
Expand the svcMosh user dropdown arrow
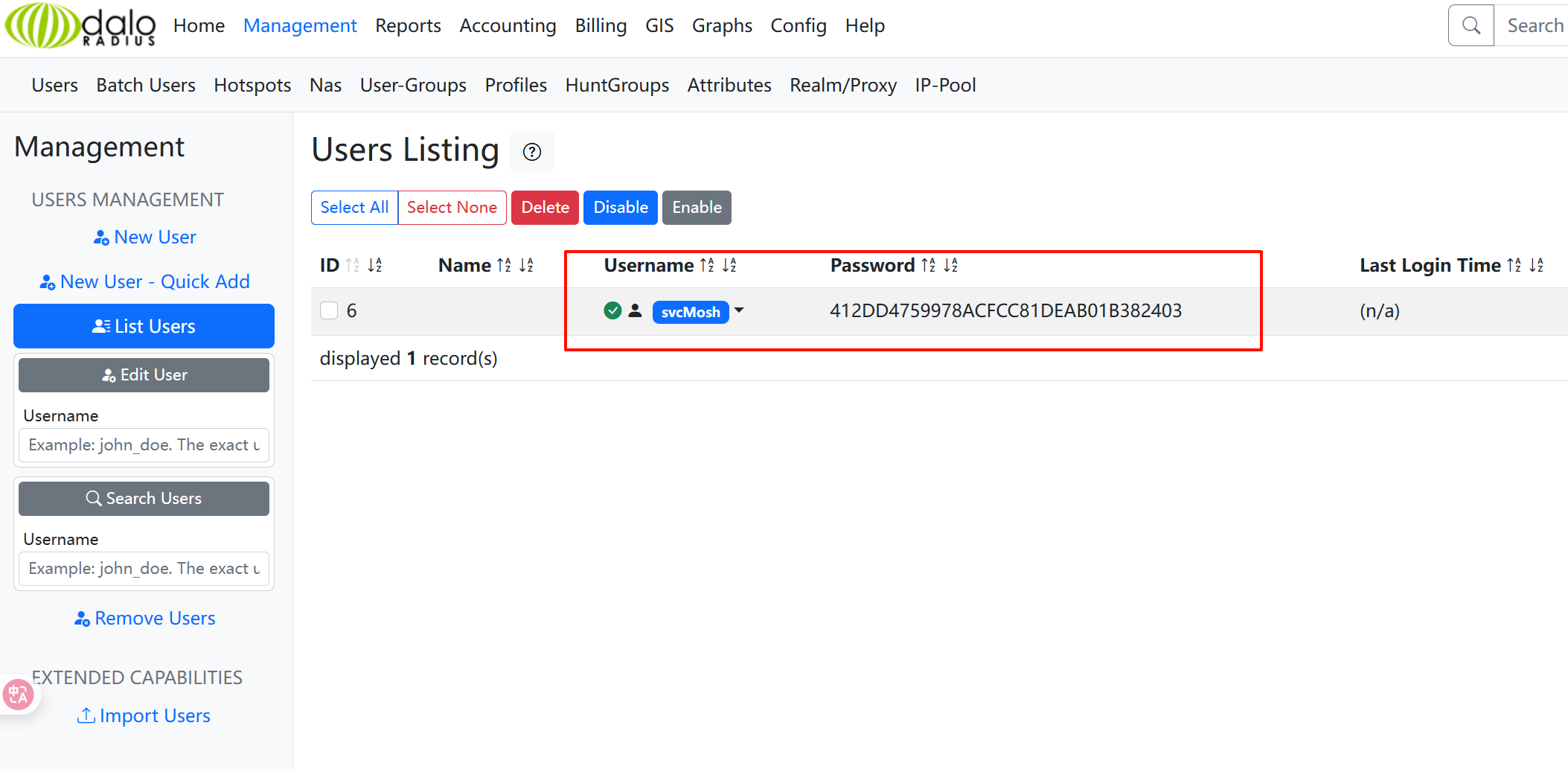point(739,310)
